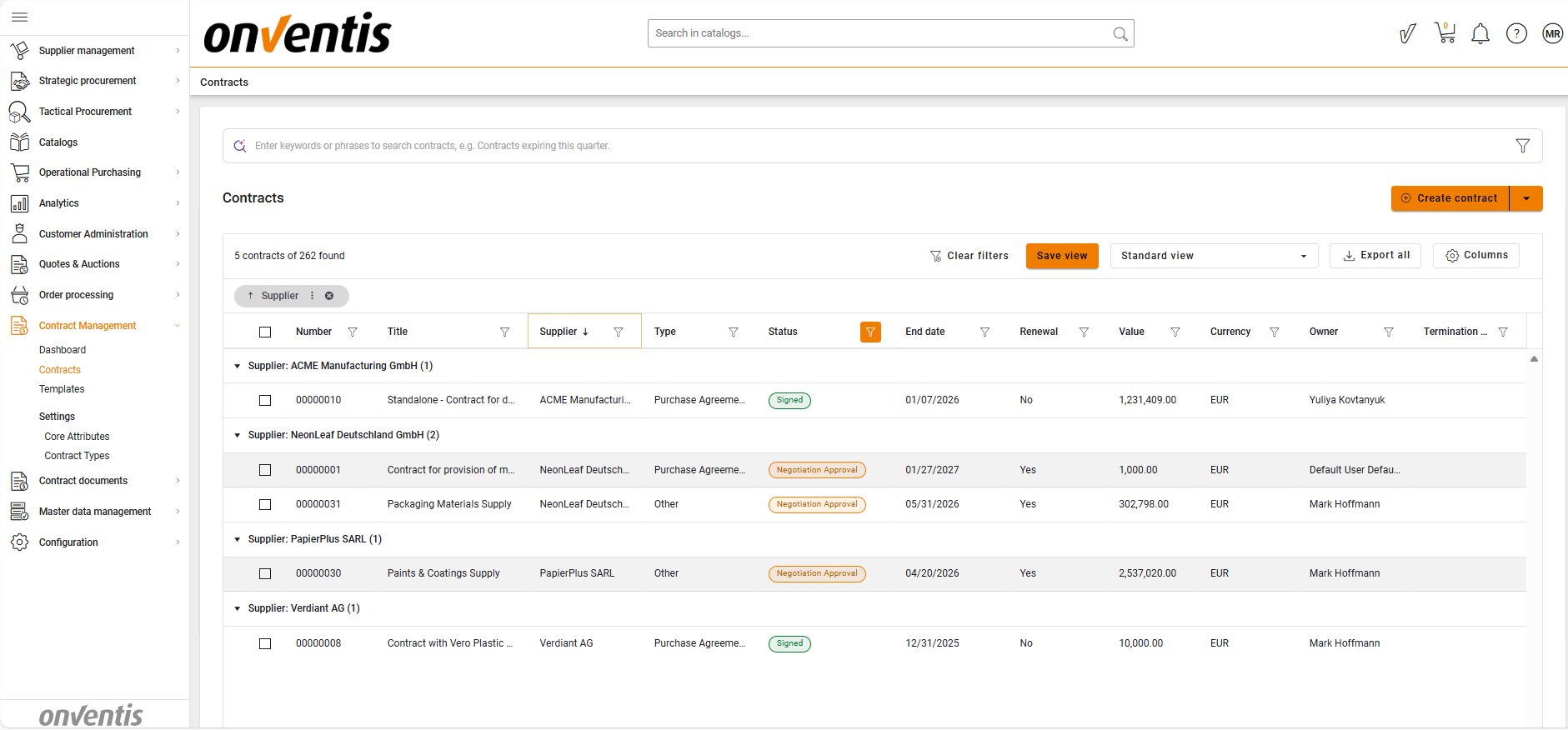Open Templates in Contract Management menu
The width and height of the screenshot is (1568, 730).
pyautogui.click(x=62, y=389)
